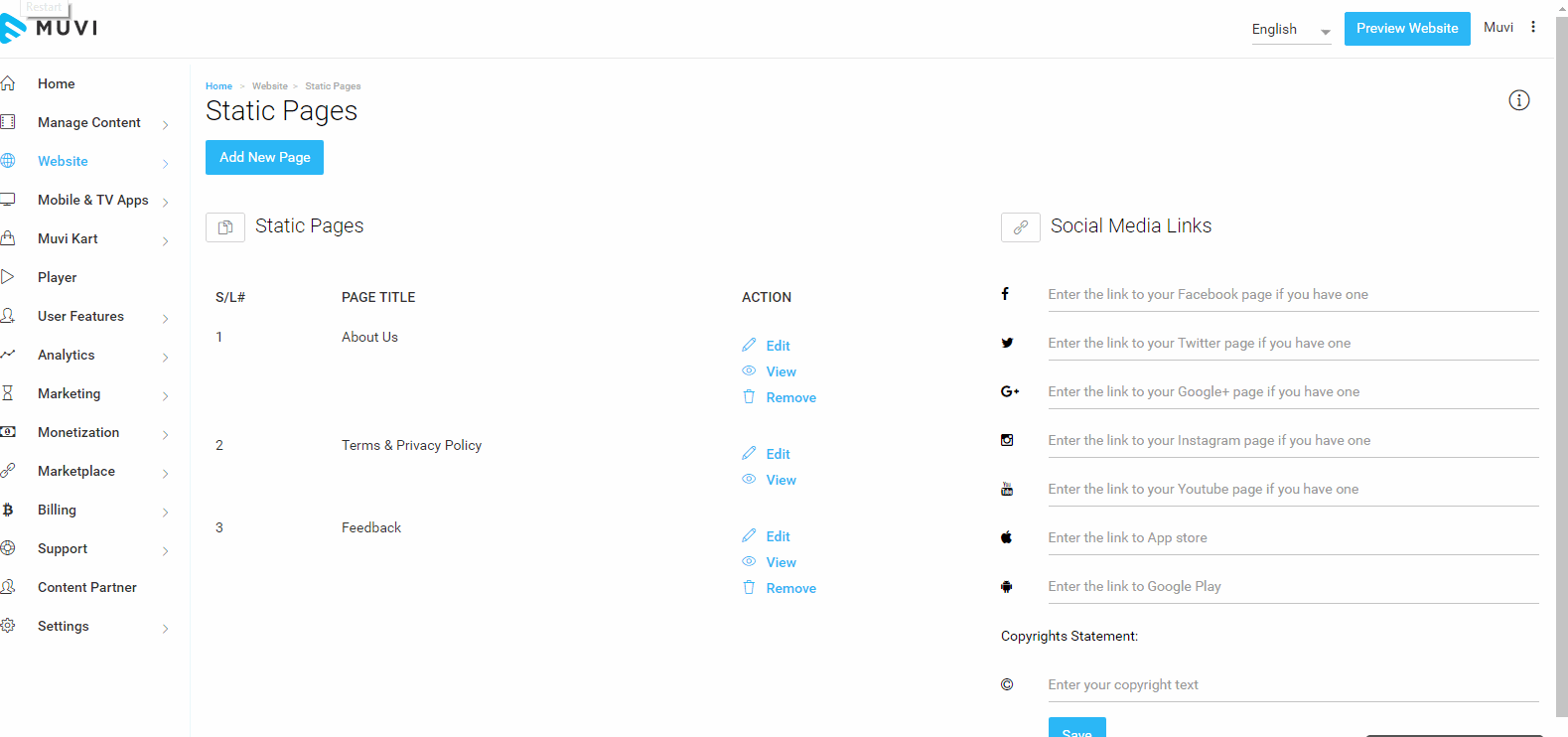Click View for the Feedback page
The width and height of the screenshot is (1568, 737).
tap(782, 562)
